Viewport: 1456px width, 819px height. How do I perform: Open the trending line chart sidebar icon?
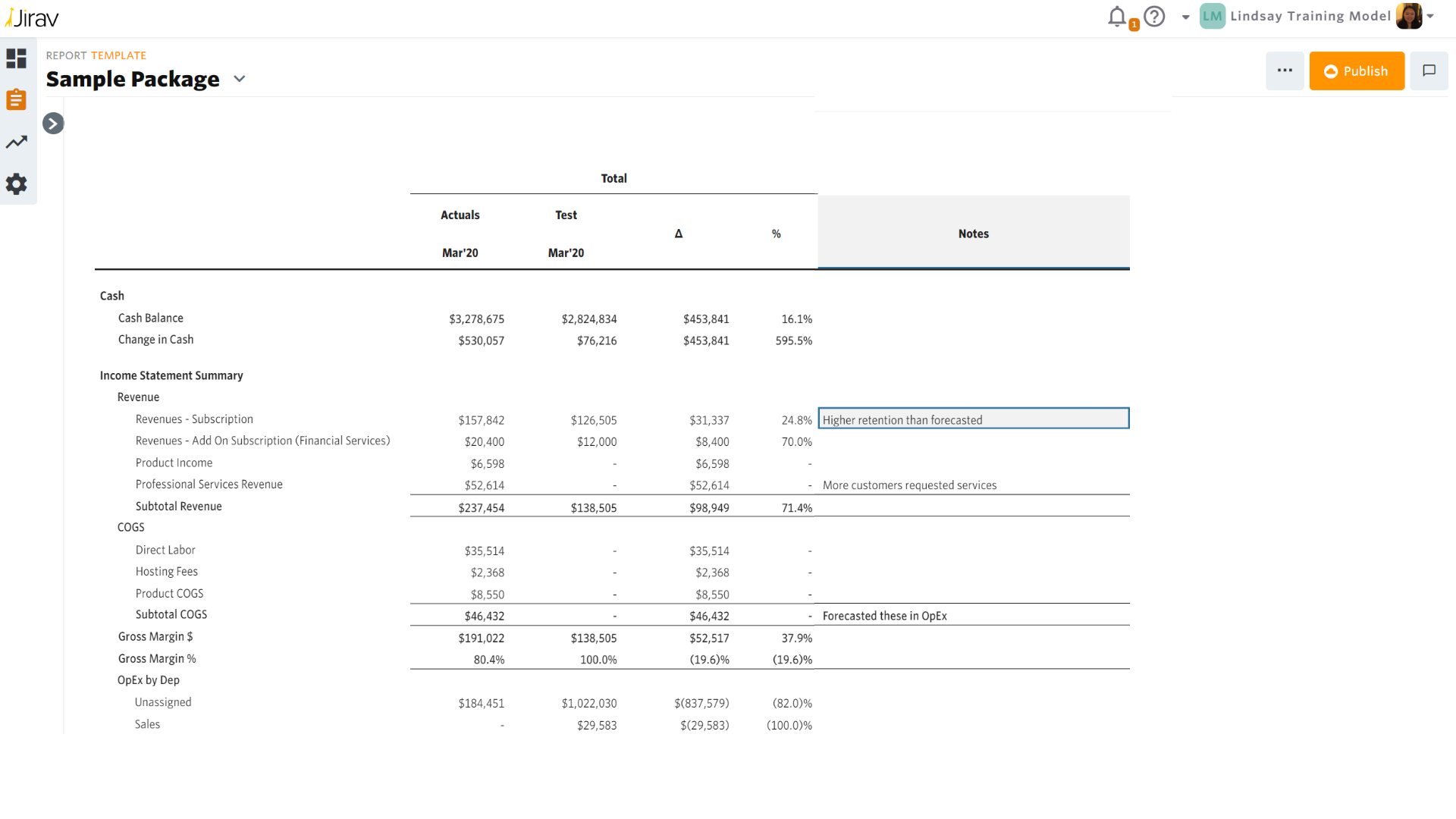click(17, 142)
